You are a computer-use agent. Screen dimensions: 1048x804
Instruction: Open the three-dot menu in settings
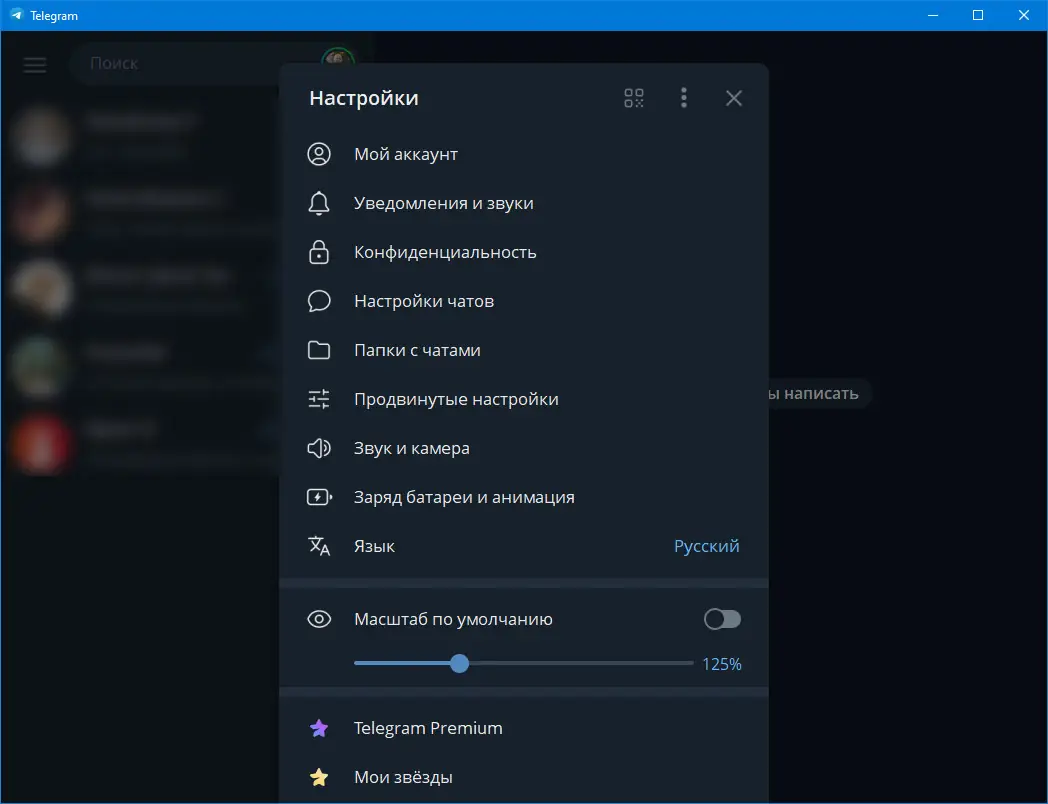click(684, 98)
